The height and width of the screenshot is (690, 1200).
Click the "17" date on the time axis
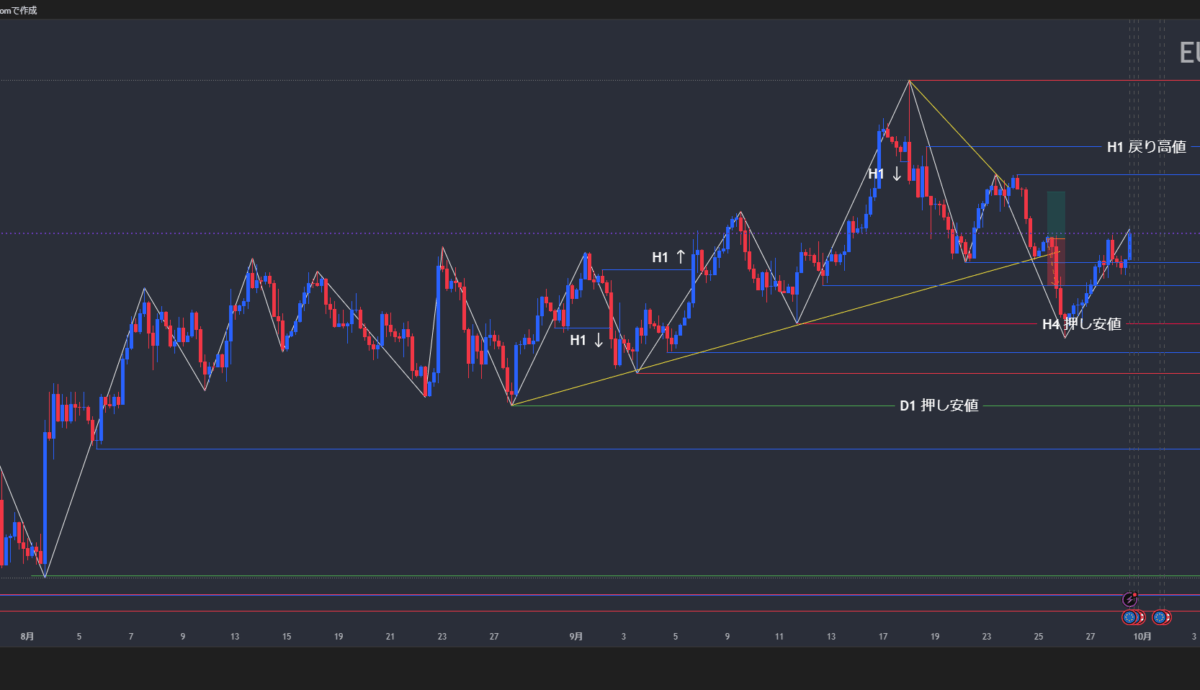(882, 635)
